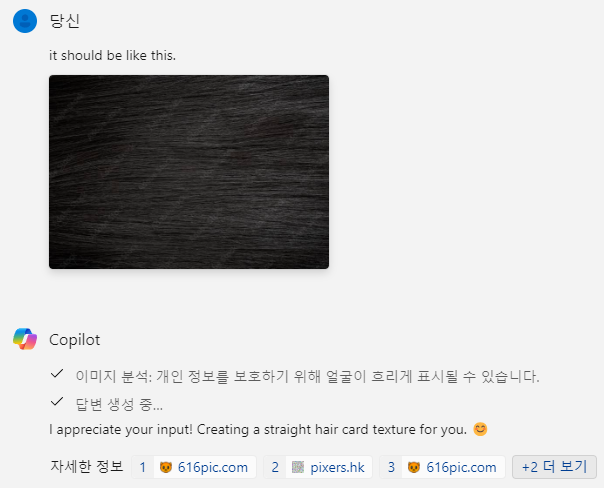This screenshot has height=488, width=604.
Task: Click the smiling emoji after the reply
Action: click(x=480, y=429)
